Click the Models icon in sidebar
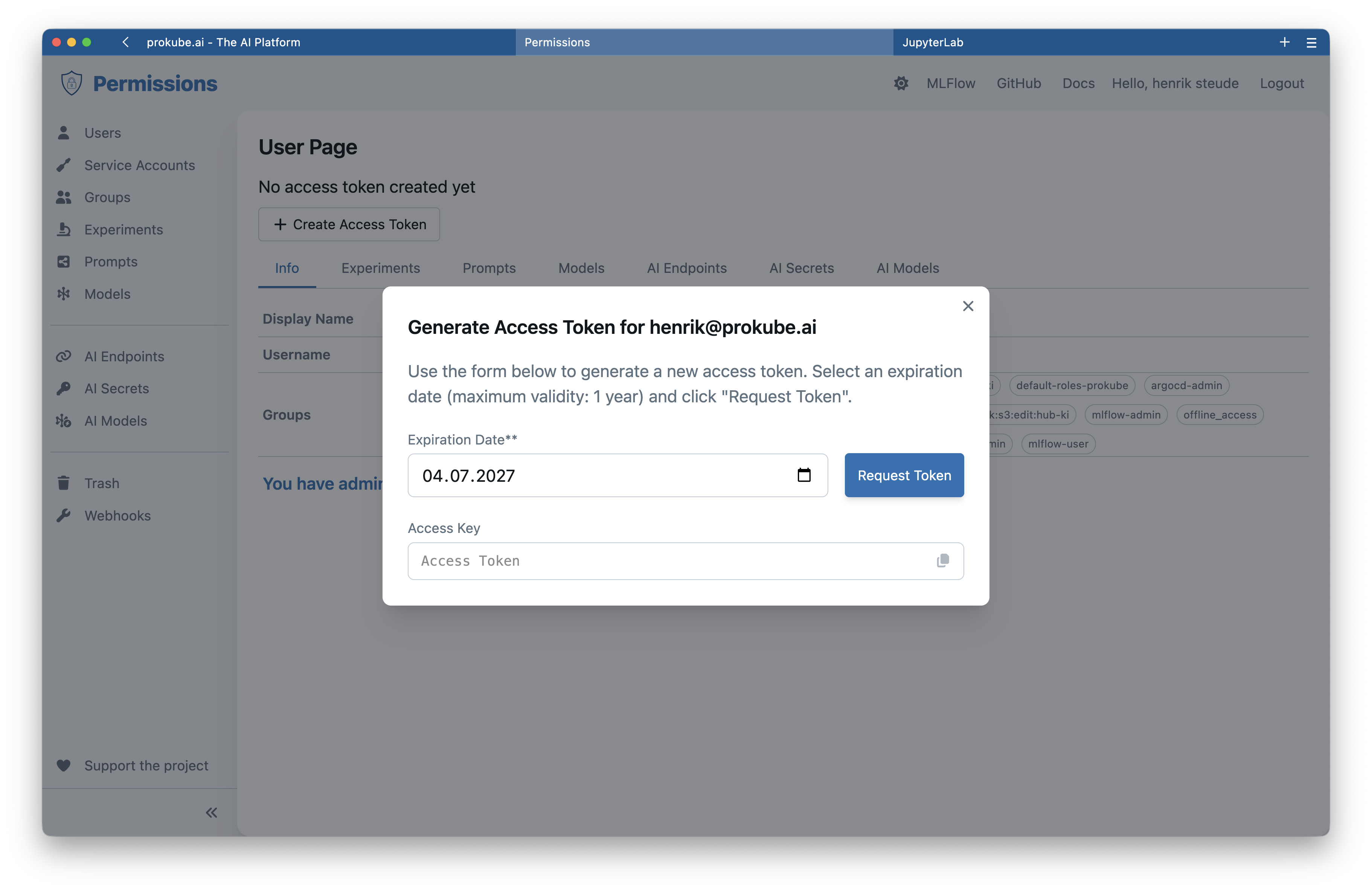 [63, 294]
